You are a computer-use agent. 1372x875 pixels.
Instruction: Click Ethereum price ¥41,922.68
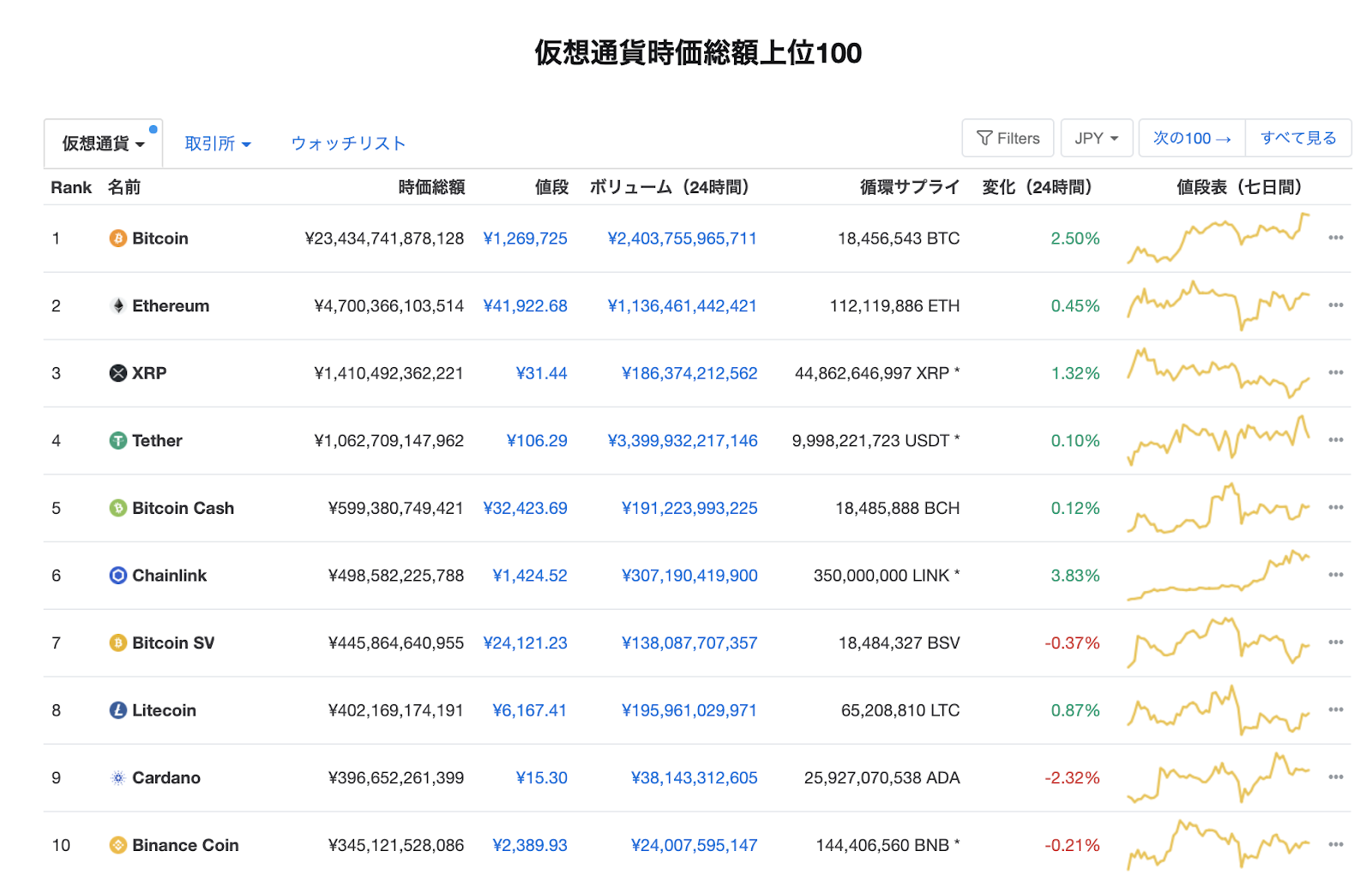point(526,305)
